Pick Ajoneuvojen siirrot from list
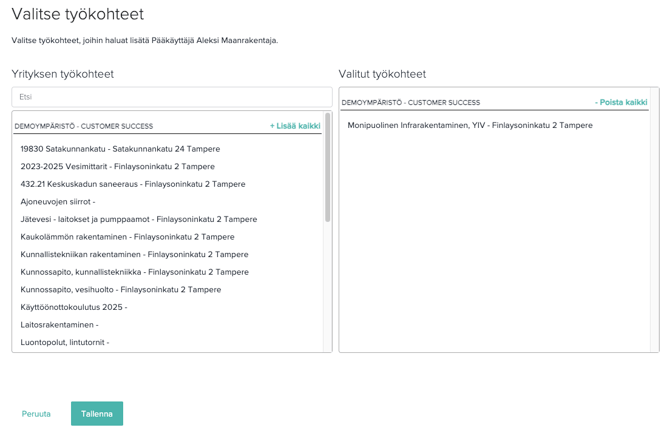The image size is (670, 436). 58,202
